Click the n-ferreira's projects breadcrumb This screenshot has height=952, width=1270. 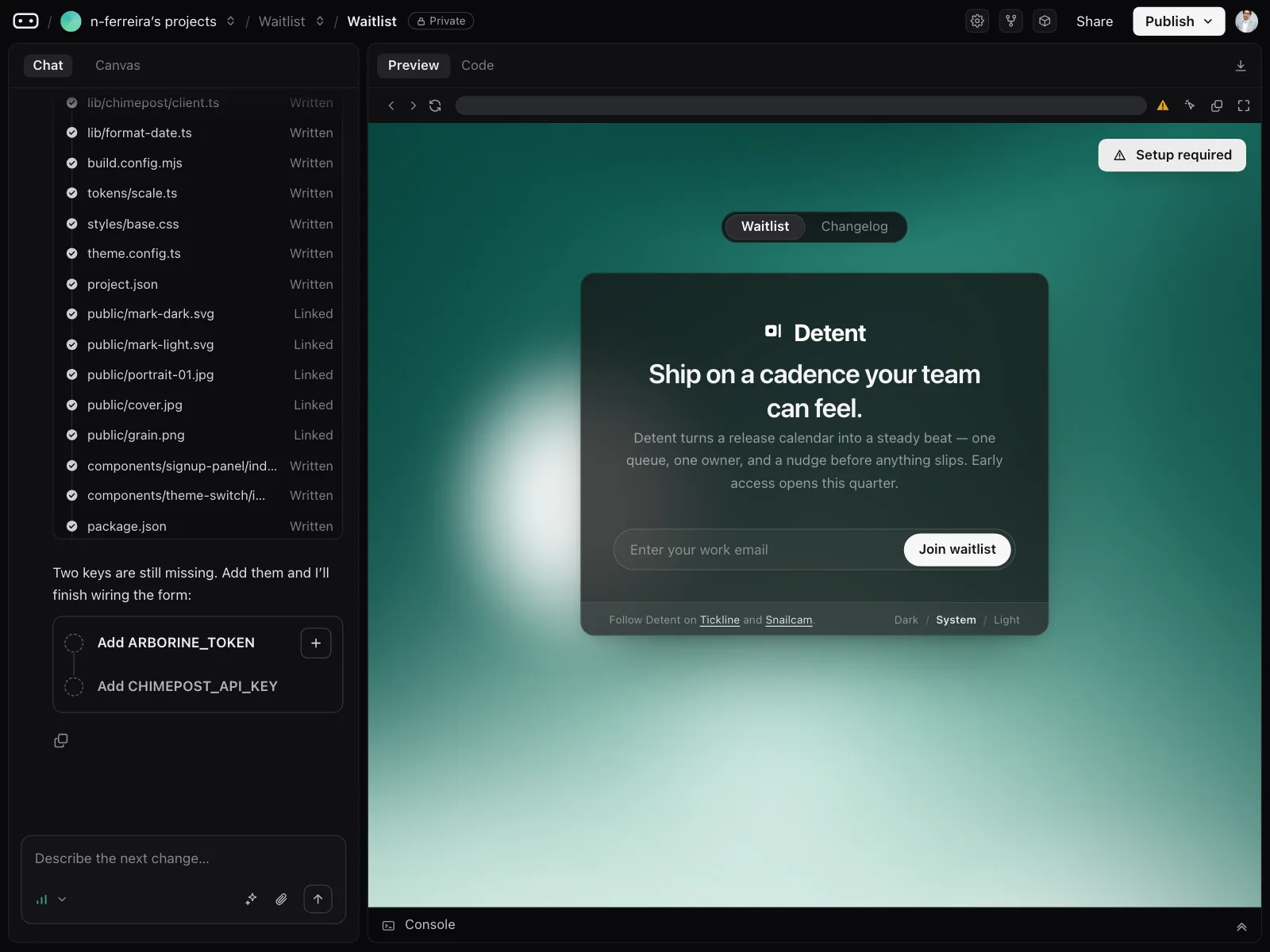pos(153,21)
